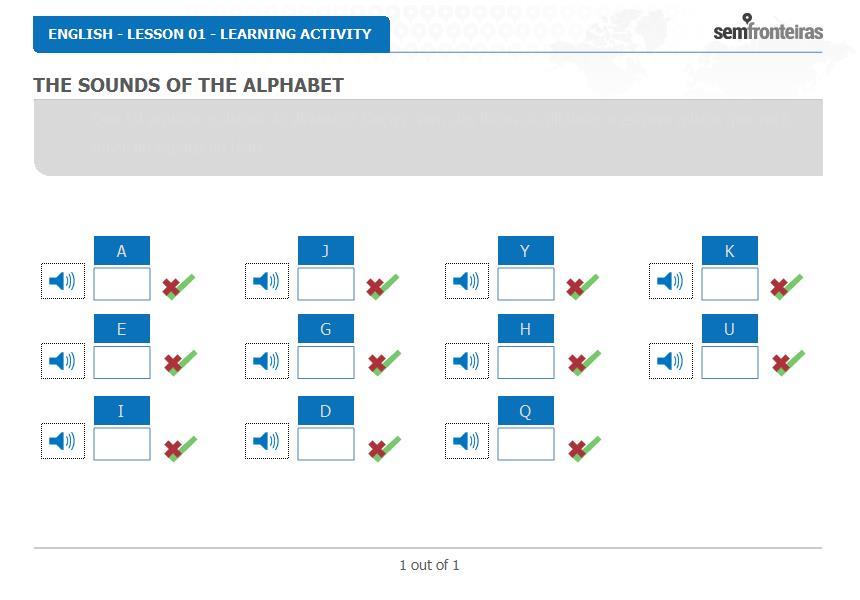
Task: Click the English Lesson 01 header tab
Action: (211, 34)
